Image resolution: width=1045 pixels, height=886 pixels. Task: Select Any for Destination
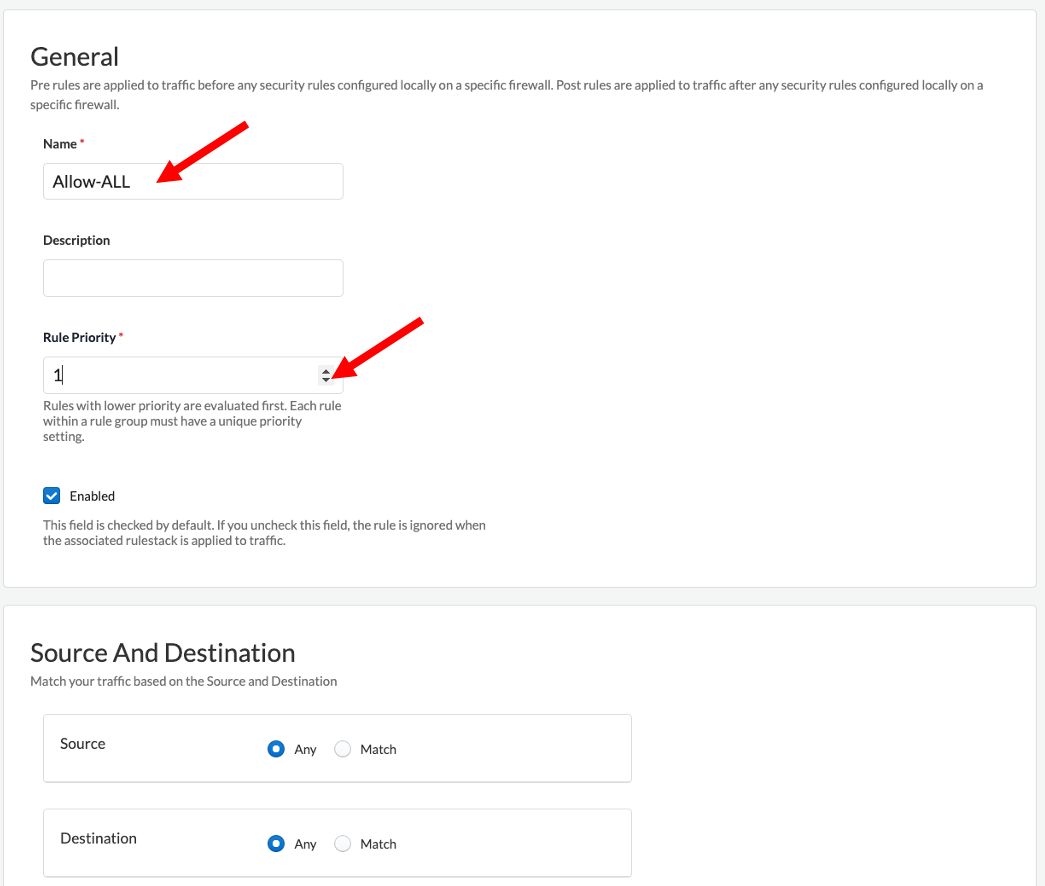pos(276,843)
